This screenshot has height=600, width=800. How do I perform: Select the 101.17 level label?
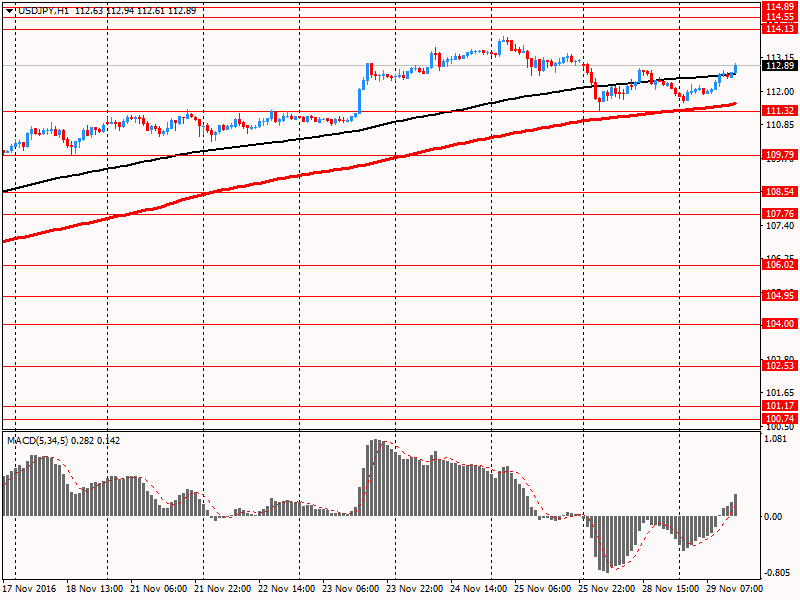click(780, 406)
